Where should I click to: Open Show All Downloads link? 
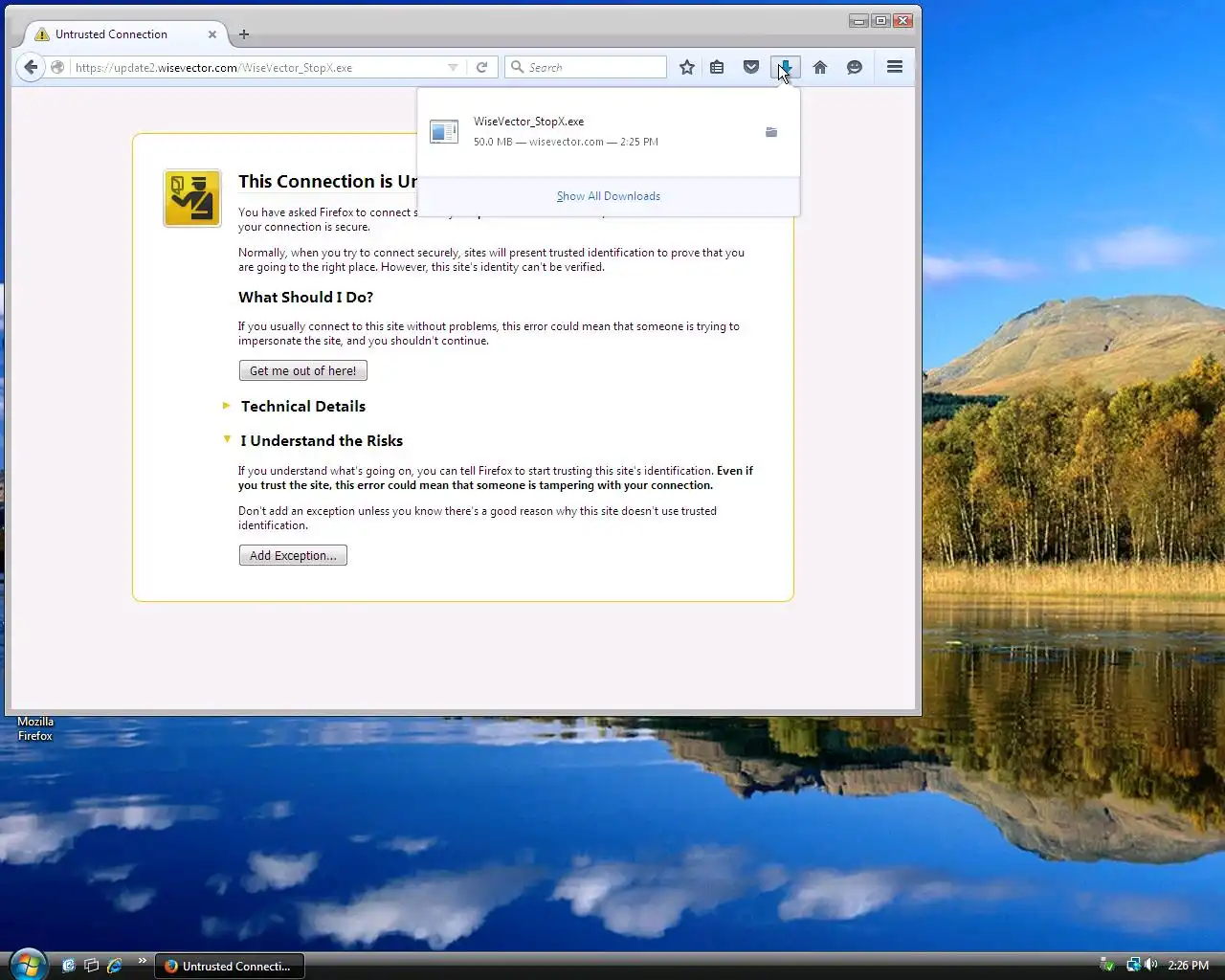coord(609,196)
